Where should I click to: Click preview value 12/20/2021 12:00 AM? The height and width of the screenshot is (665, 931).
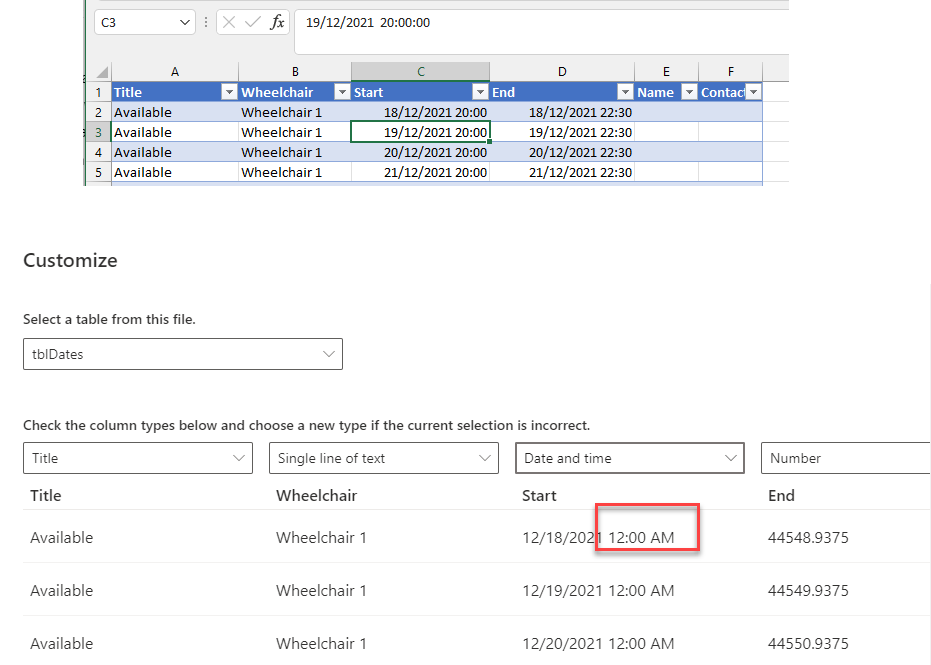pos(598,643)
